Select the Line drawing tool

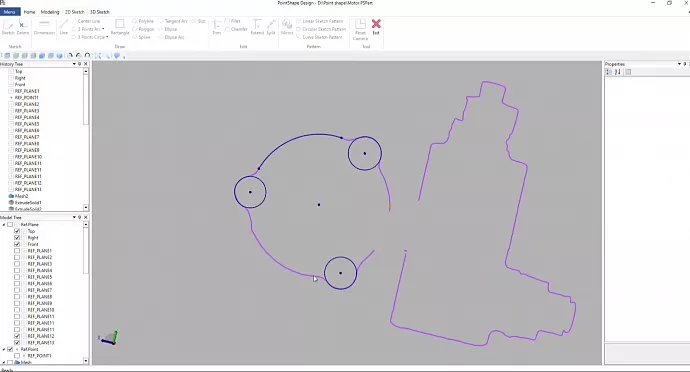(x=64, y=27)
